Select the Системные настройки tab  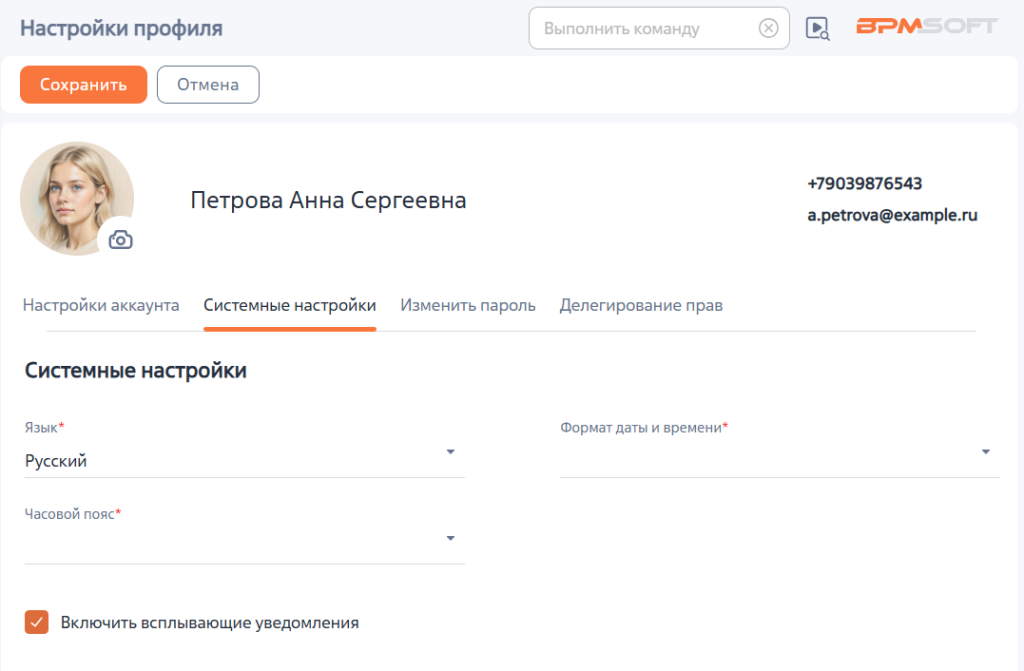[x=290, y=305]
